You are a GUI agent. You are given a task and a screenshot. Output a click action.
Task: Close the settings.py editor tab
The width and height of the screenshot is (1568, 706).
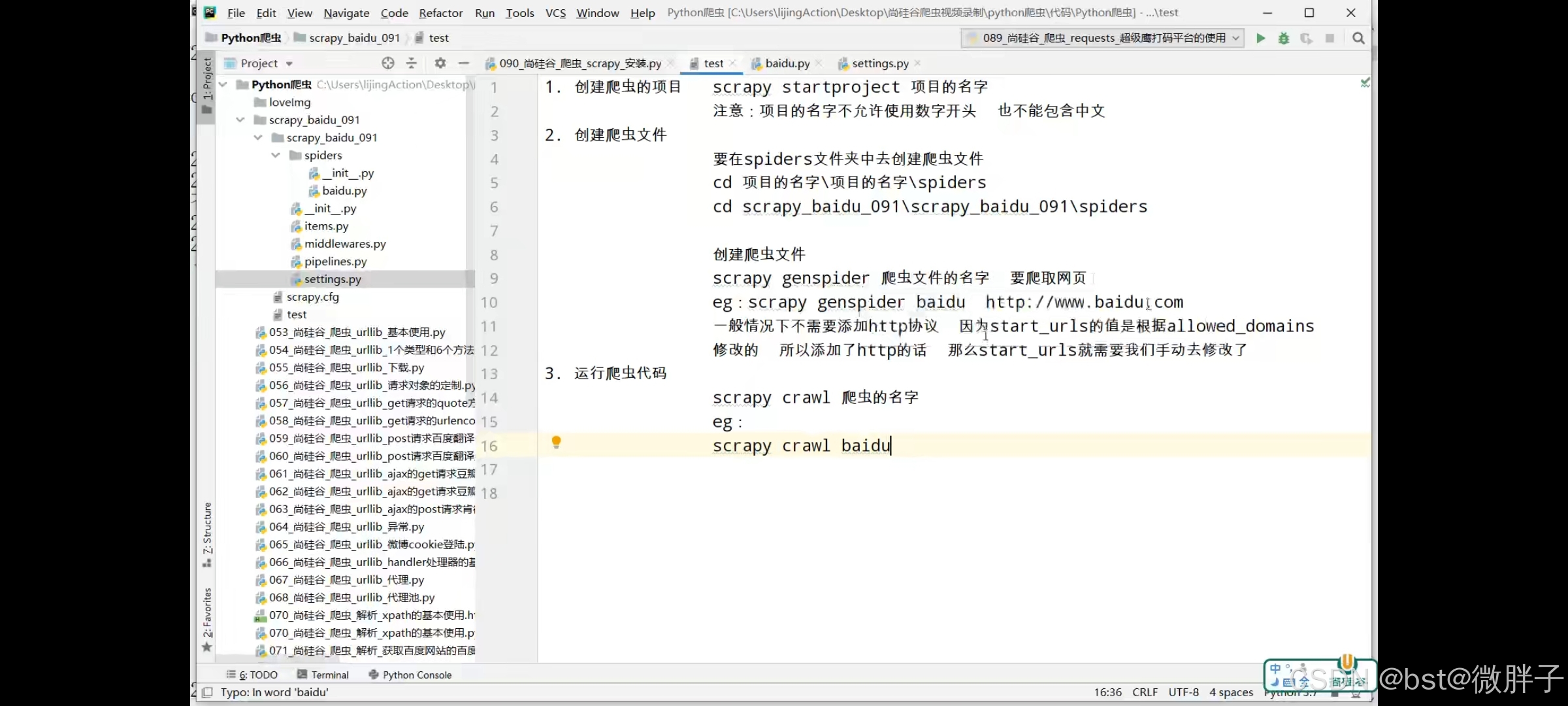click(917, 63)
